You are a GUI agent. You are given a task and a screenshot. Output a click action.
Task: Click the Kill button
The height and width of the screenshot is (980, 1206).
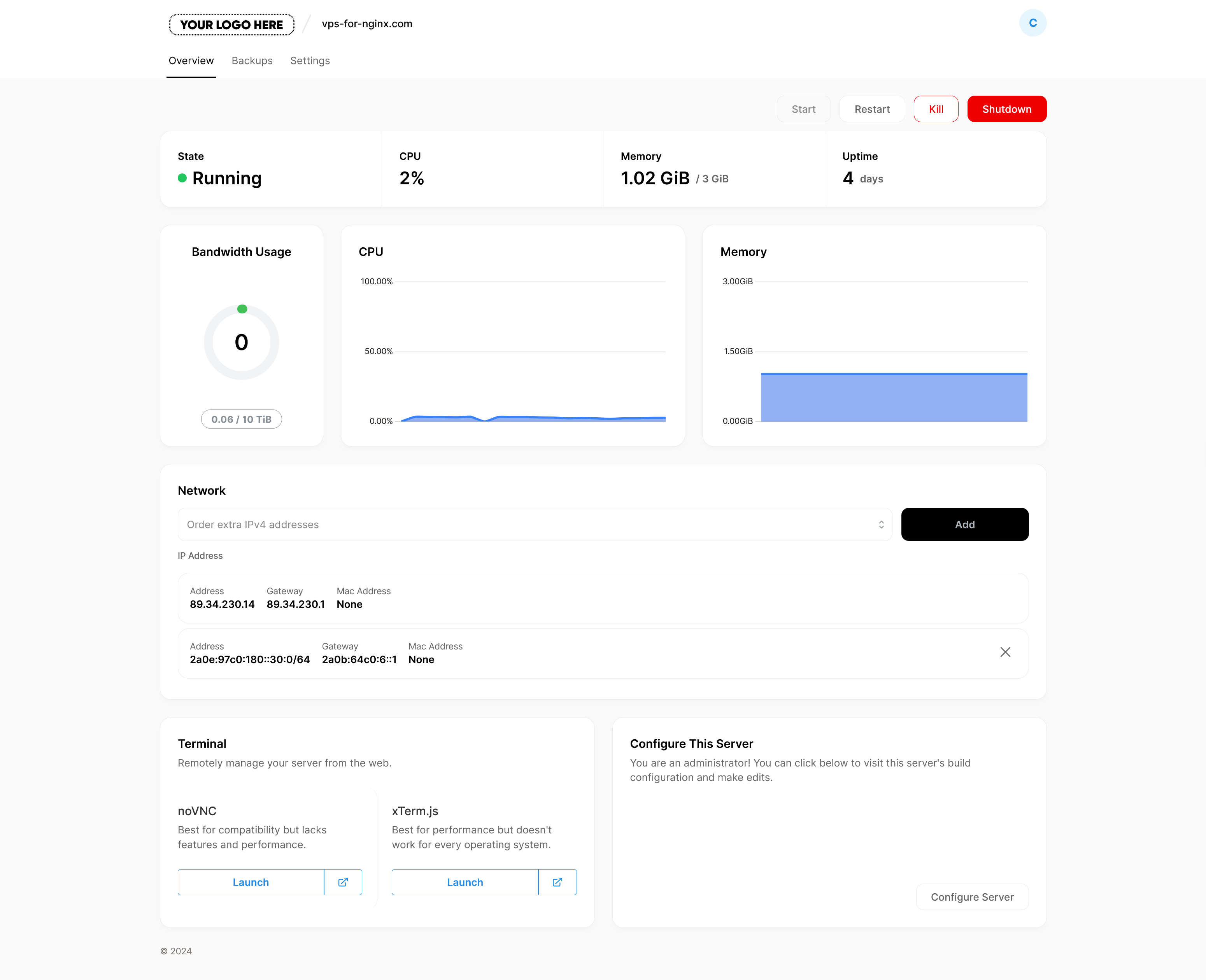point(936,109)
